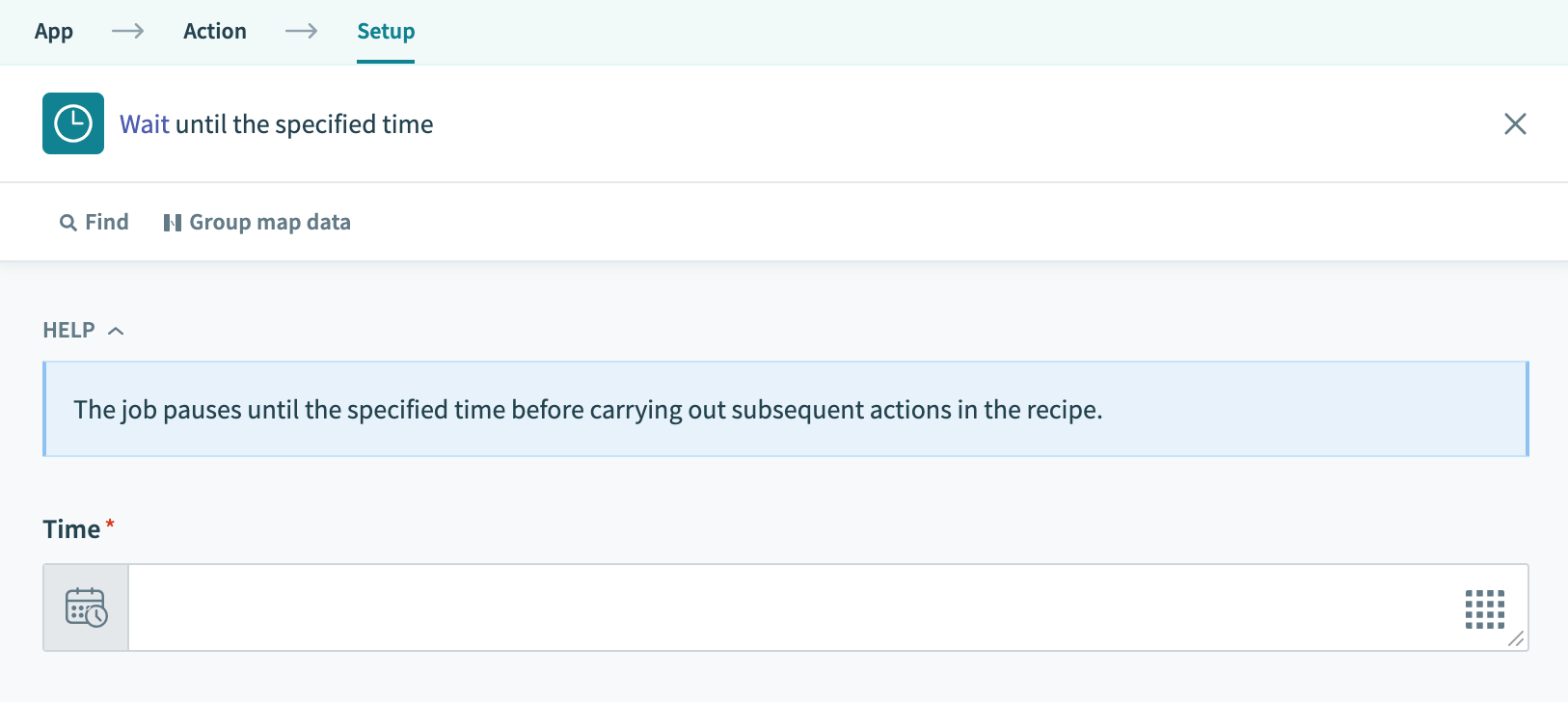Click the Group map data icon
Image resolution: width=1568 pixels, height=702 pixels.
(172, 222)
